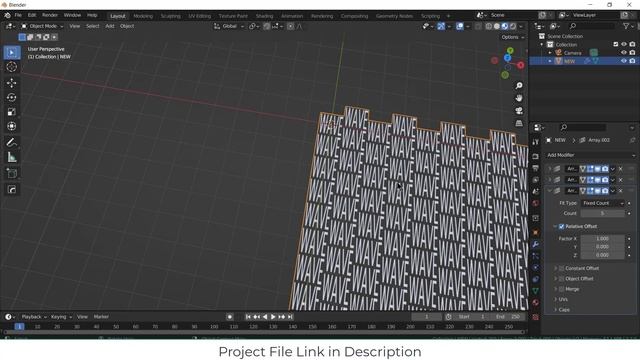Viewport: 640px width, 360px height.
Task: Switch to Material Preview shading
Action: click(x=505, y=26)
